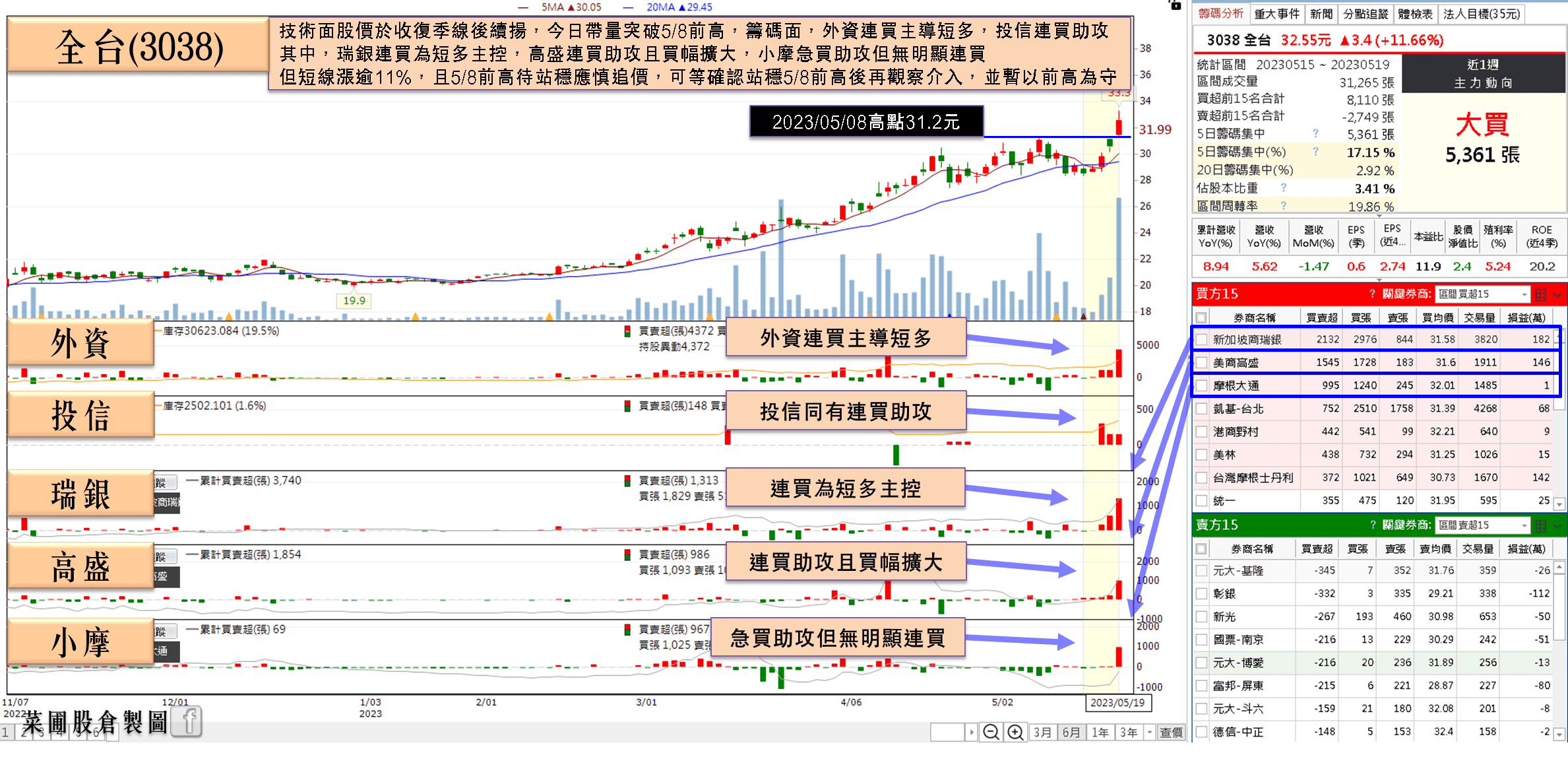Select the 富邦-屏東 seller row
The image size is (1568, 757).
[1373, 686]
